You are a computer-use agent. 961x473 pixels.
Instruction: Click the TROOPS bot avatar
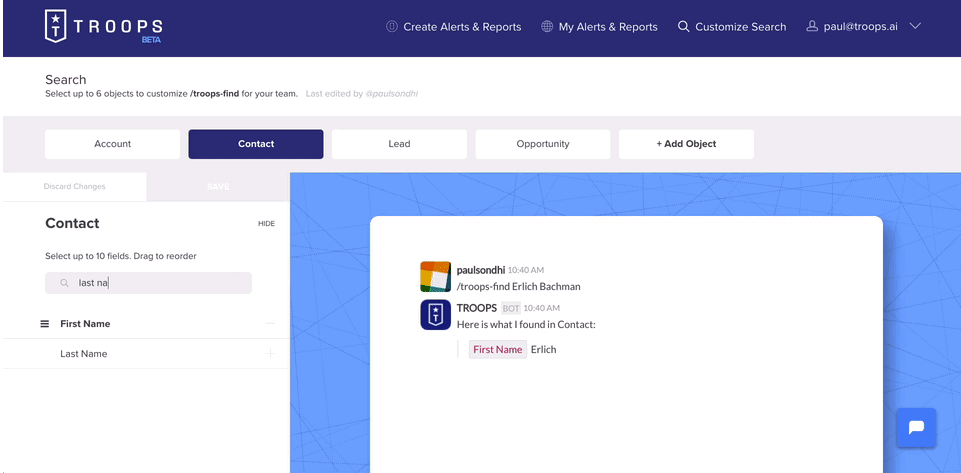pos(436,315)
